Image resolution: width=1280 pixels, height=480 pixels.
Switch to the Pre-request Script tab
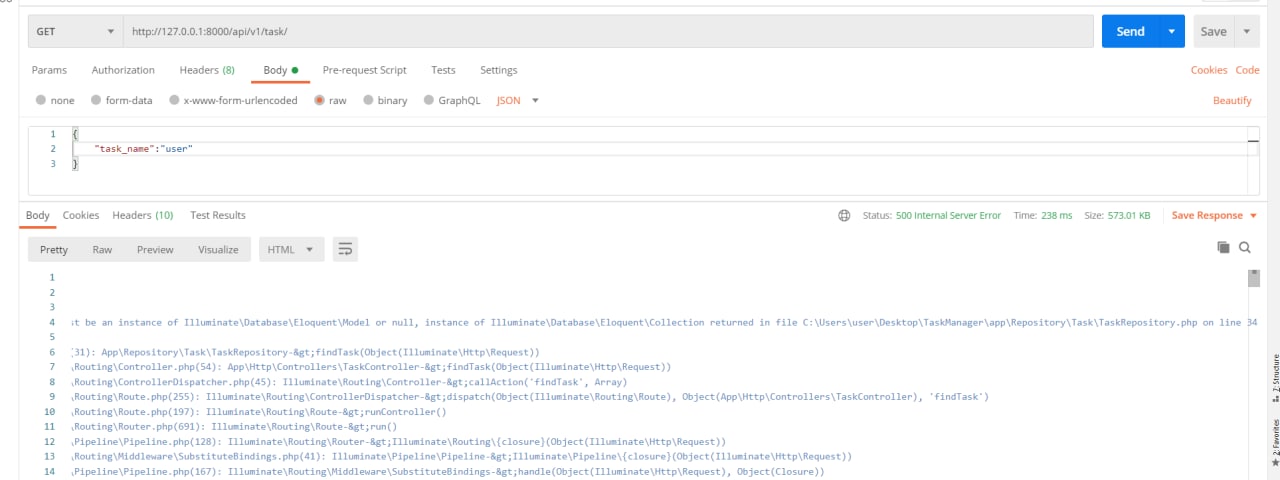coord(364,70)
